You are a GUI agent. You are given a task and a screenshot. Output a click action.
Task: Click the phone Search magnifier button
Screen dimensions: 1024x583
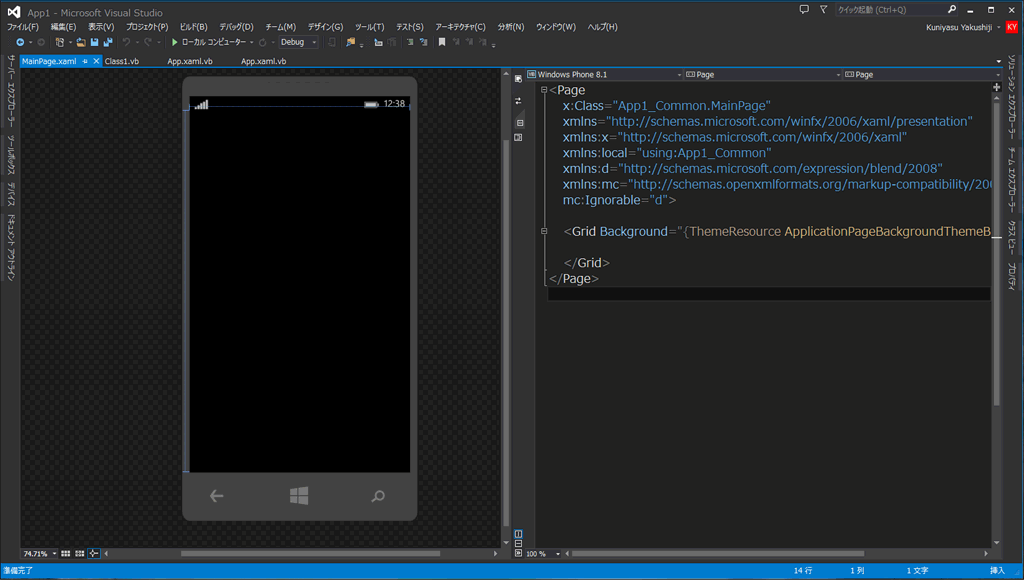(377, 497)
